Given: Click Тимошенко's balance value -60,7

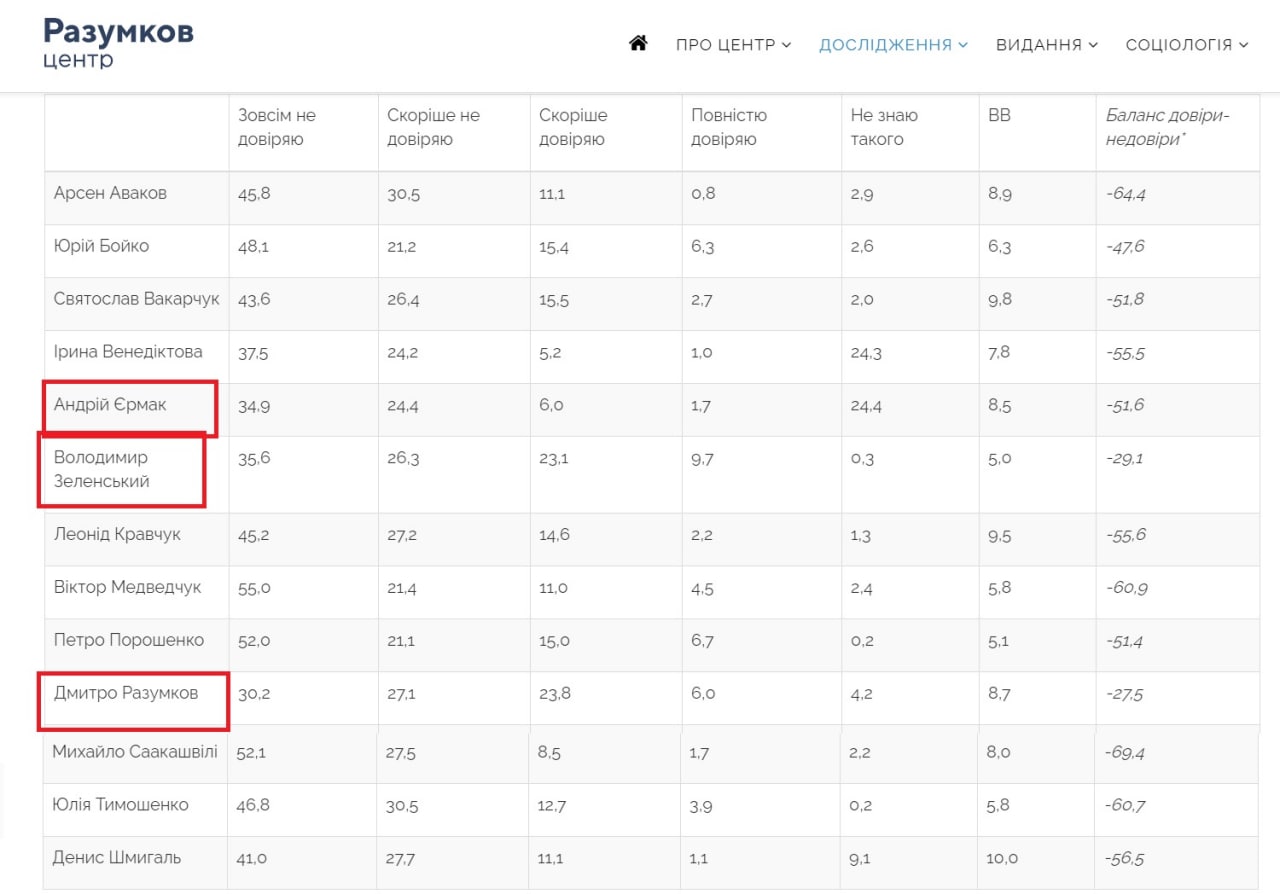Looking at the screenshot, I should (1125, 806).
